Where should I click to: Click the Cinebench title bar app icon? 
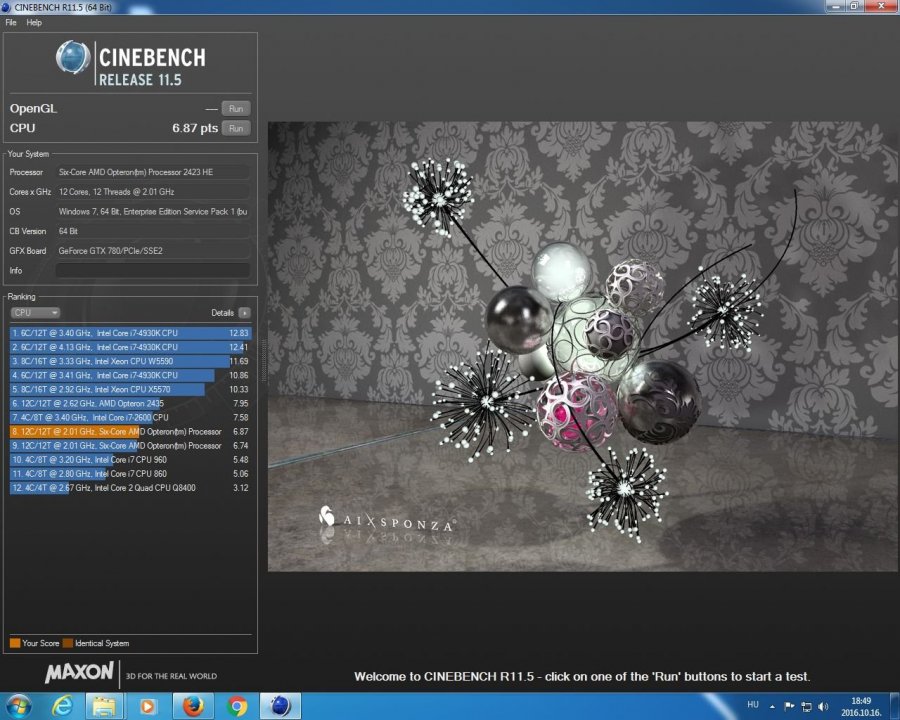(x=6, y=7)
